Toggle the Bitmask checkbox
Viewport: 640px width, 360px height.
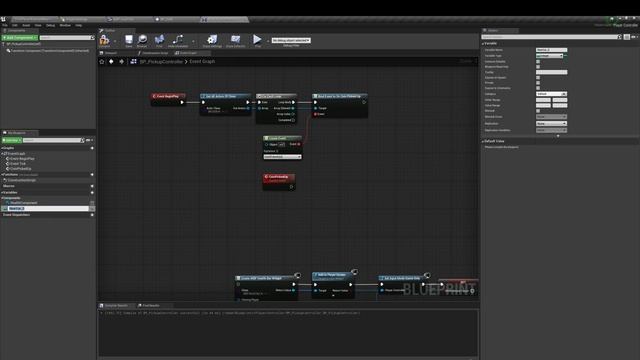click(538, 111)
